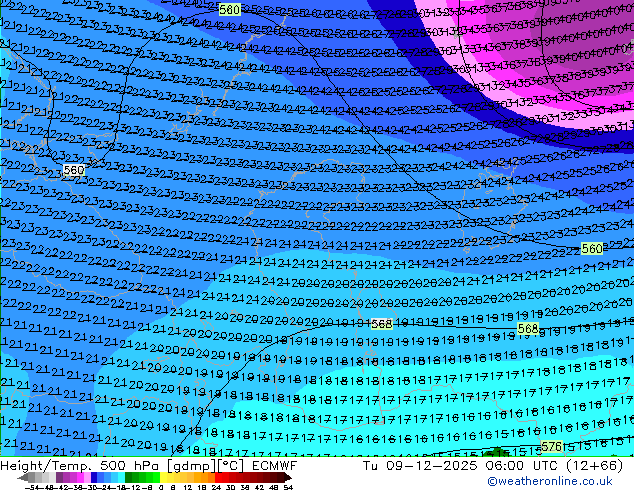Screen dimensions: 634x490
Task: Click the ECMWF model name text
Action: (275, 466)
